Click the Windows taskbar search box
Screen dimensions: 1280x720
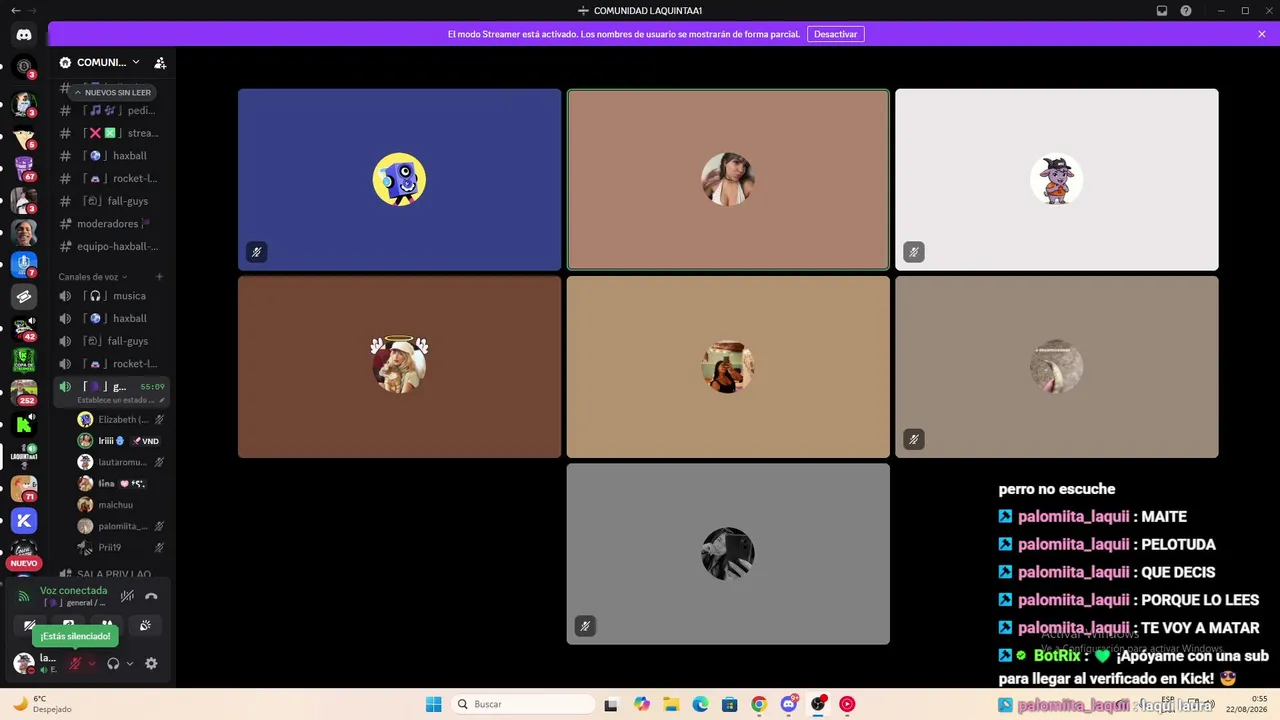(x=523, y=704)
